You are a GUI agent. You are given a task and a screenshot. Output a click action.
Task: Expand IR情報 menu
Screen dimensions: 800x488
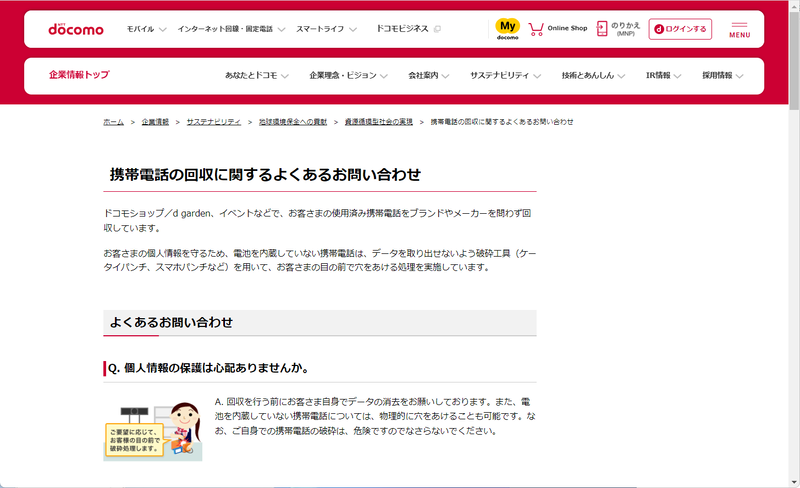pos(663,76)
